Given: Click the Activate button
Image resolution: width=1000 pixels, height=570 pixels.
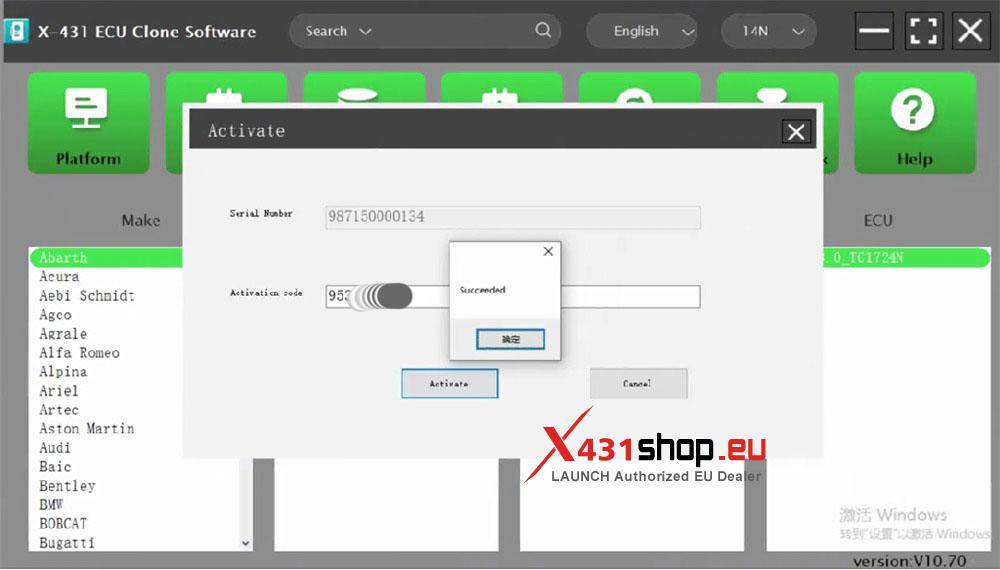Looking at the screenshot, I should [x=450, y=383].
